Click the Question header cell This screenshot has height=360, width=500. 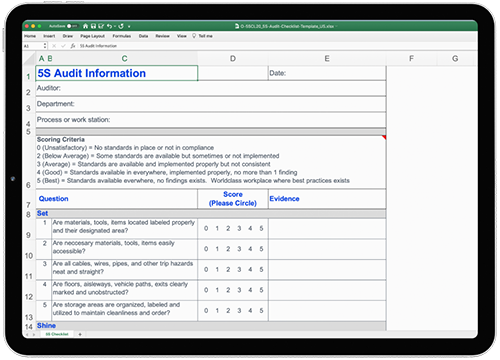point(117,199)
